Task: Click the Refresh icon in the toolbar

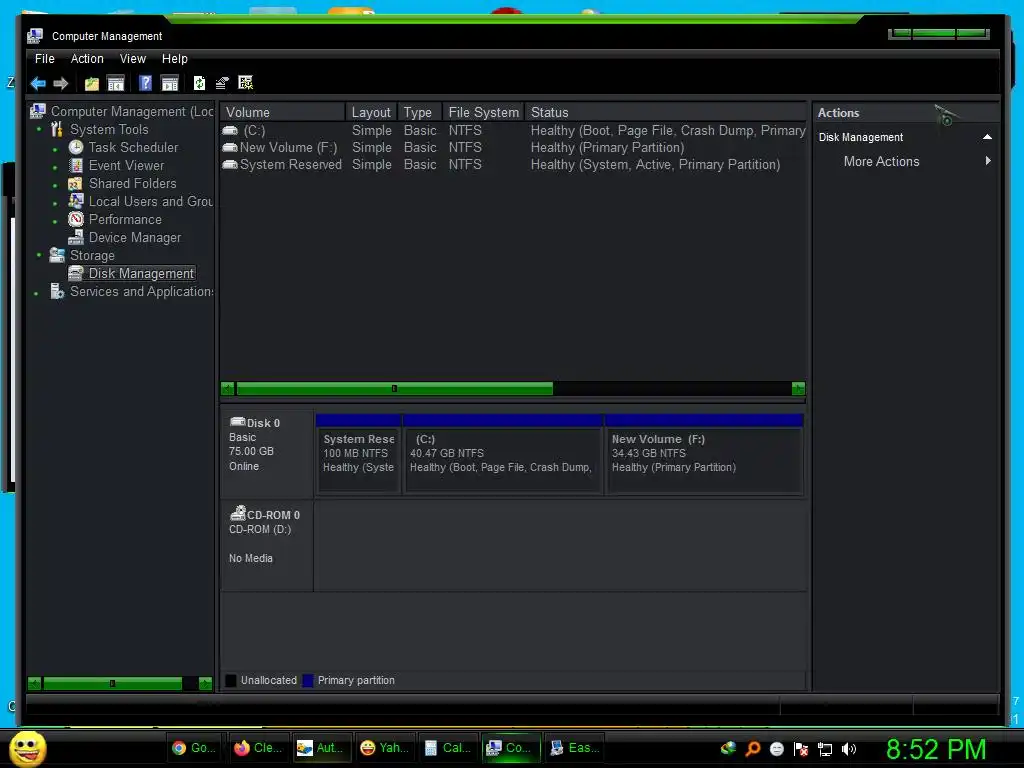Action: [x=199, y=83]
